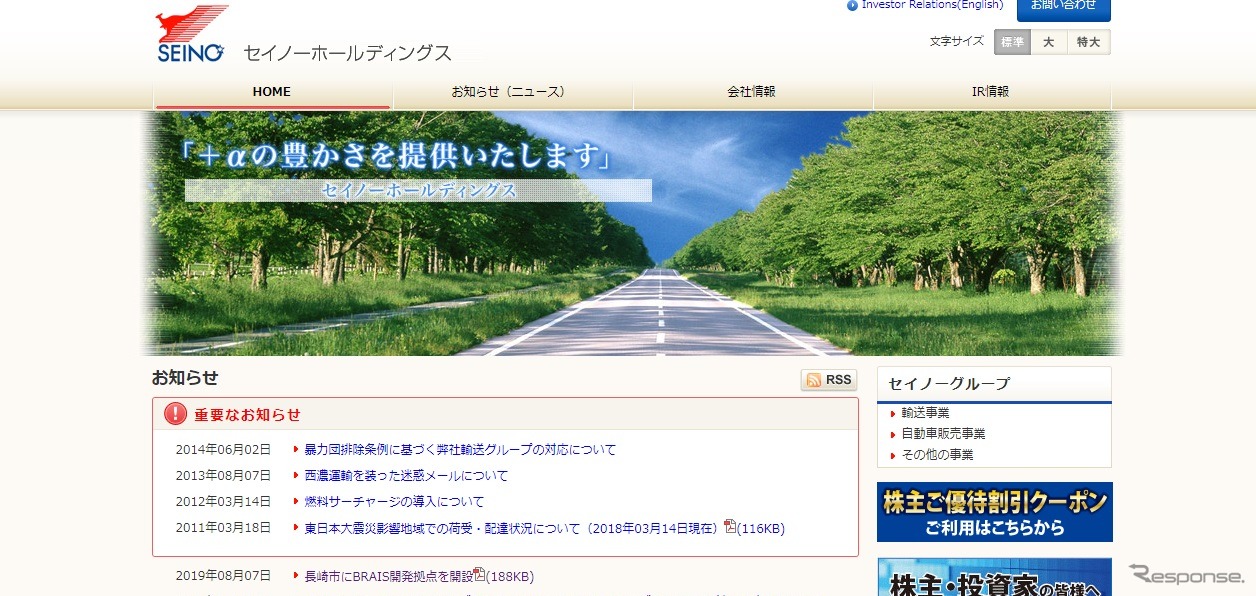This screenshot has height=596, width=1256.
Task: Open the お知らせ（ニュース）menu
Action: (x=512, y=91)
